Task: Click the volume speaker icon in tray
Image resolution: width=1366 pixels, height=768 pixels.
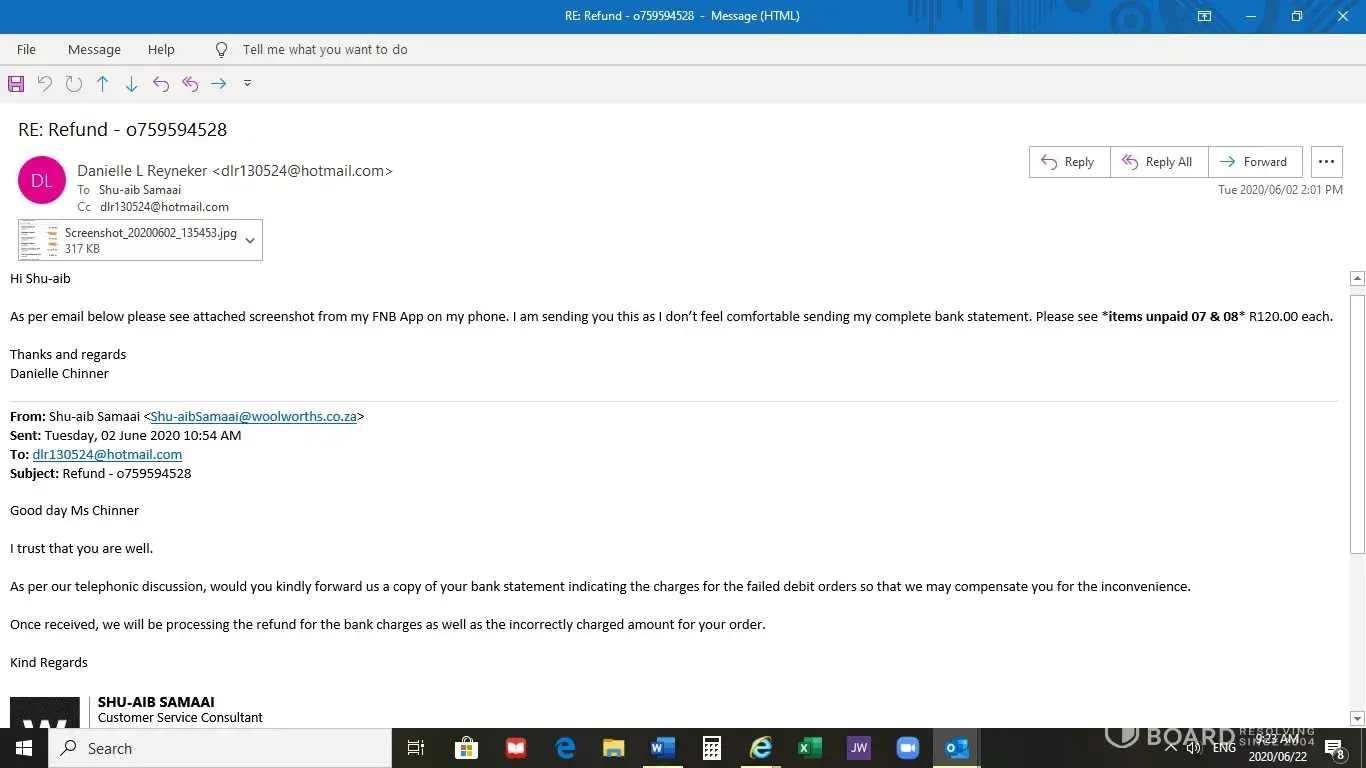Action: tap(1193, 748)
